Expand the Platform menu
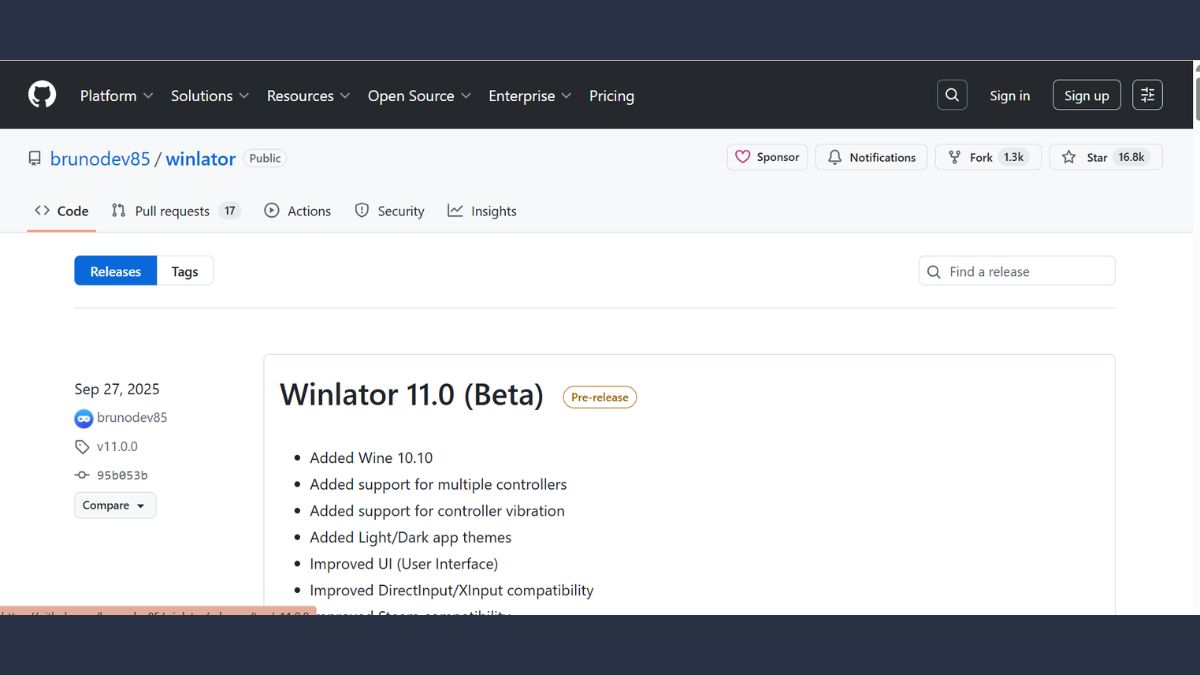 [117, 96]
